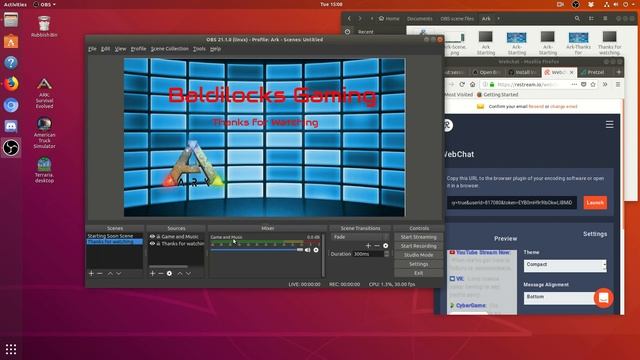This screenshot has height=360, width=640.
Task: Toggle visibility of the Thanks for watching source
Action: (152, 244)
